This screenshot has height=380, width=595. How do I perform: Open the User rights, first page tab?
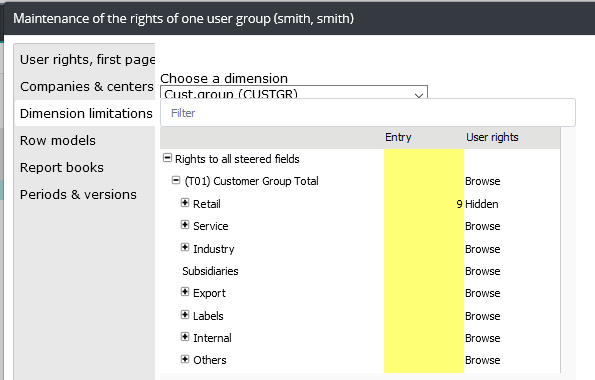pos(87,60)
